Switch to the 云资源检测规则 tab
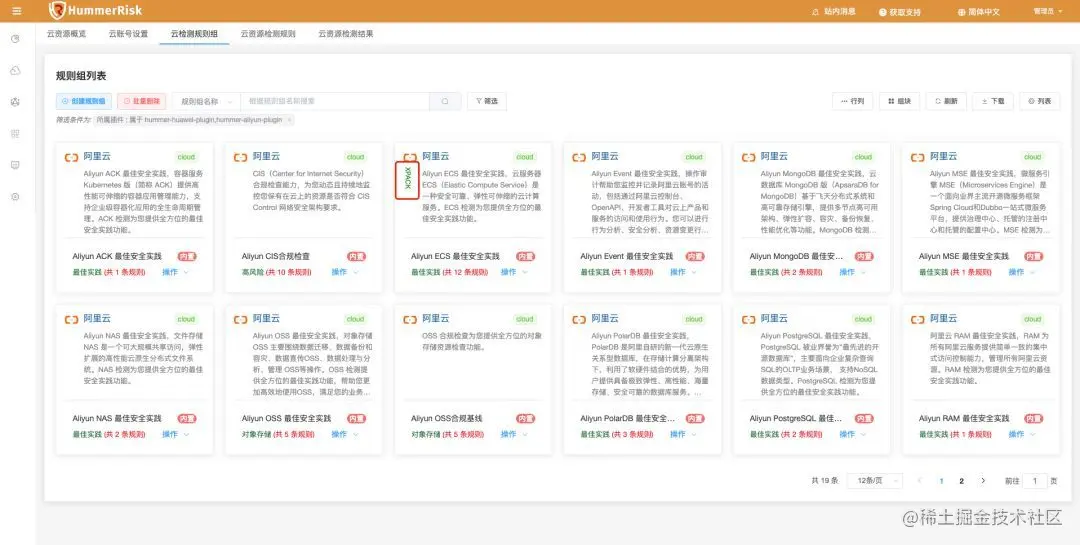 click(268, 33)
